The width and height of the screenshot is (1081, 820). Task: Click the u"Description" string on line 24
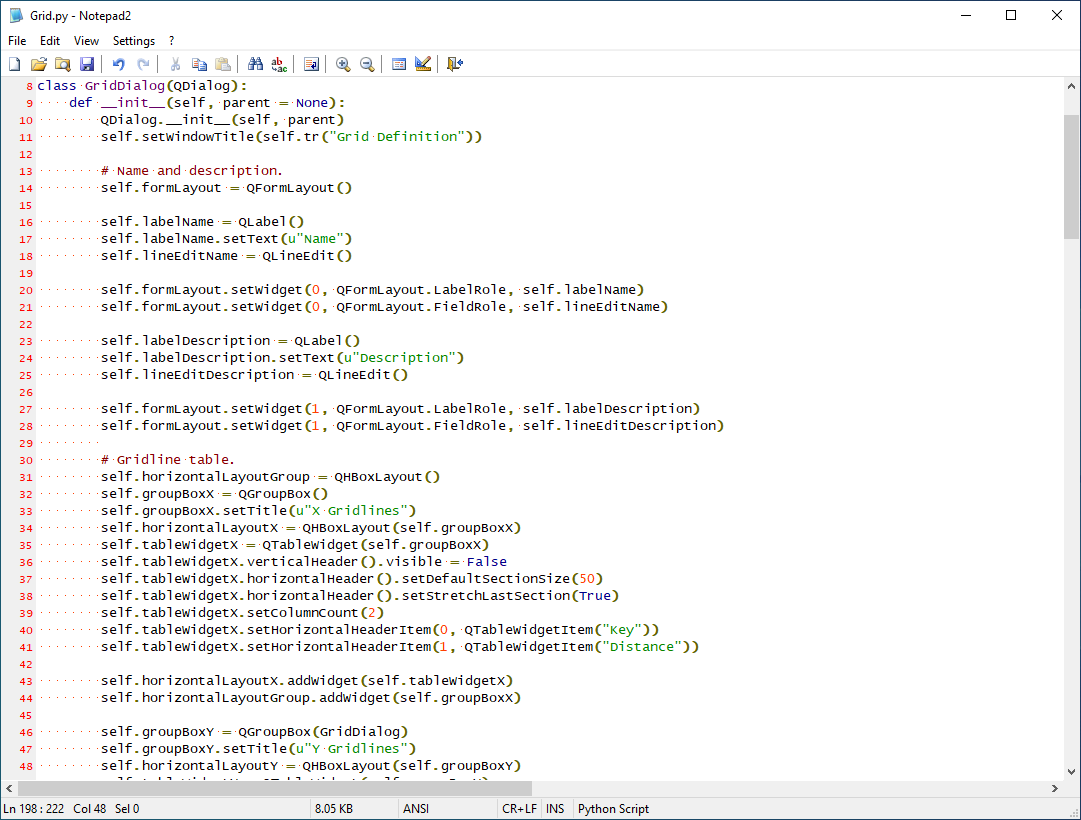click(x=400, y=357)
